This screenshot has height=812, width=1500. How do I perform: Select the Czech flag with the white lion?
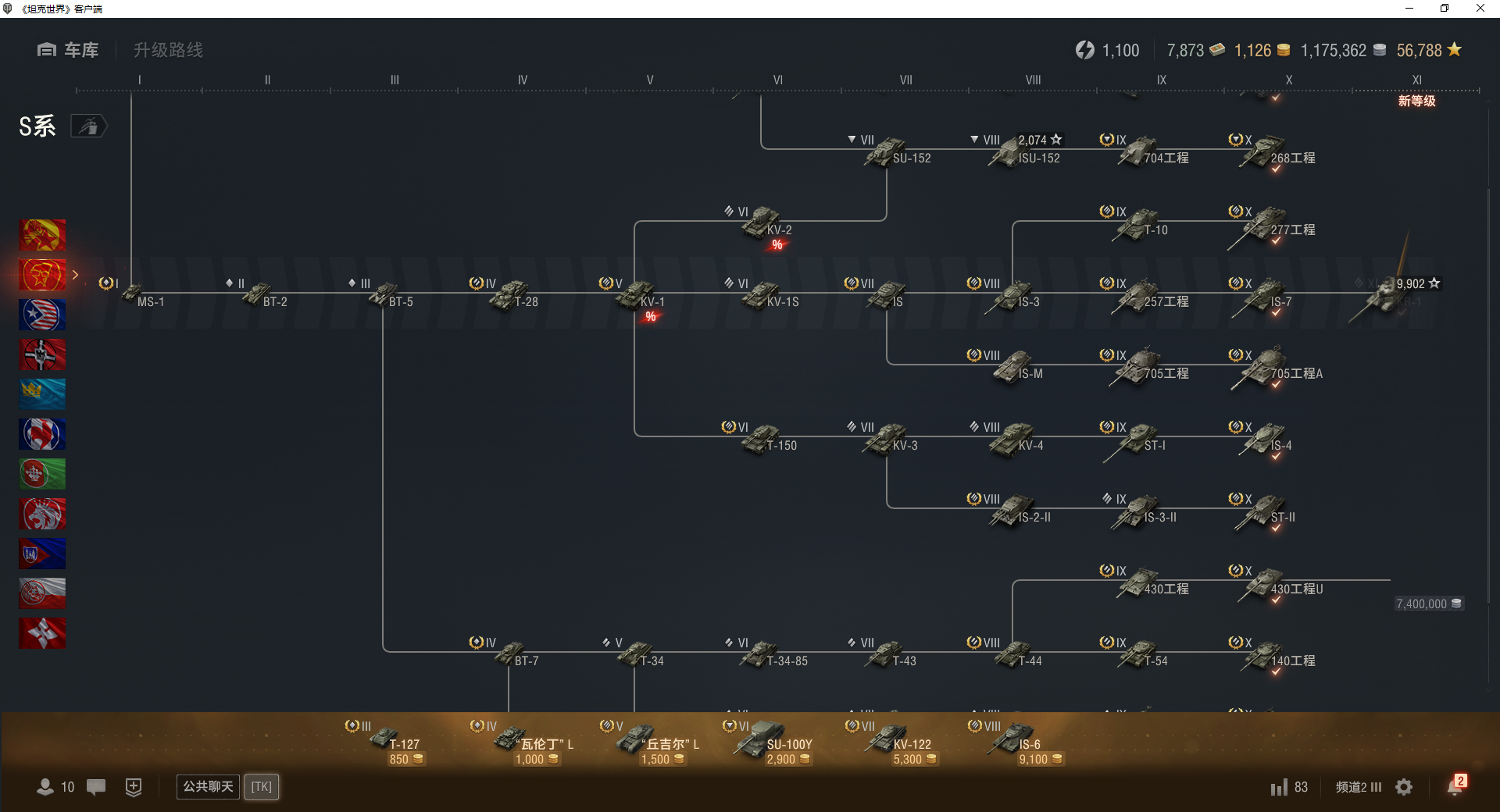pos(42,514)
